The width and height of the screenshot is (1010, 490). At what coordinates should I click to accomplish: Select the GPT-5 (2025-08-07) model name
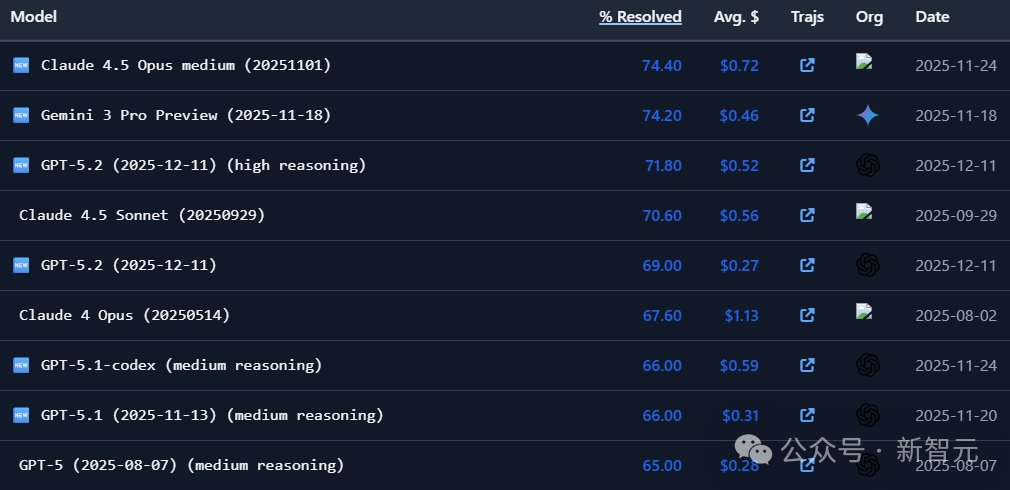pyautogui.click(x=182, y=465)
